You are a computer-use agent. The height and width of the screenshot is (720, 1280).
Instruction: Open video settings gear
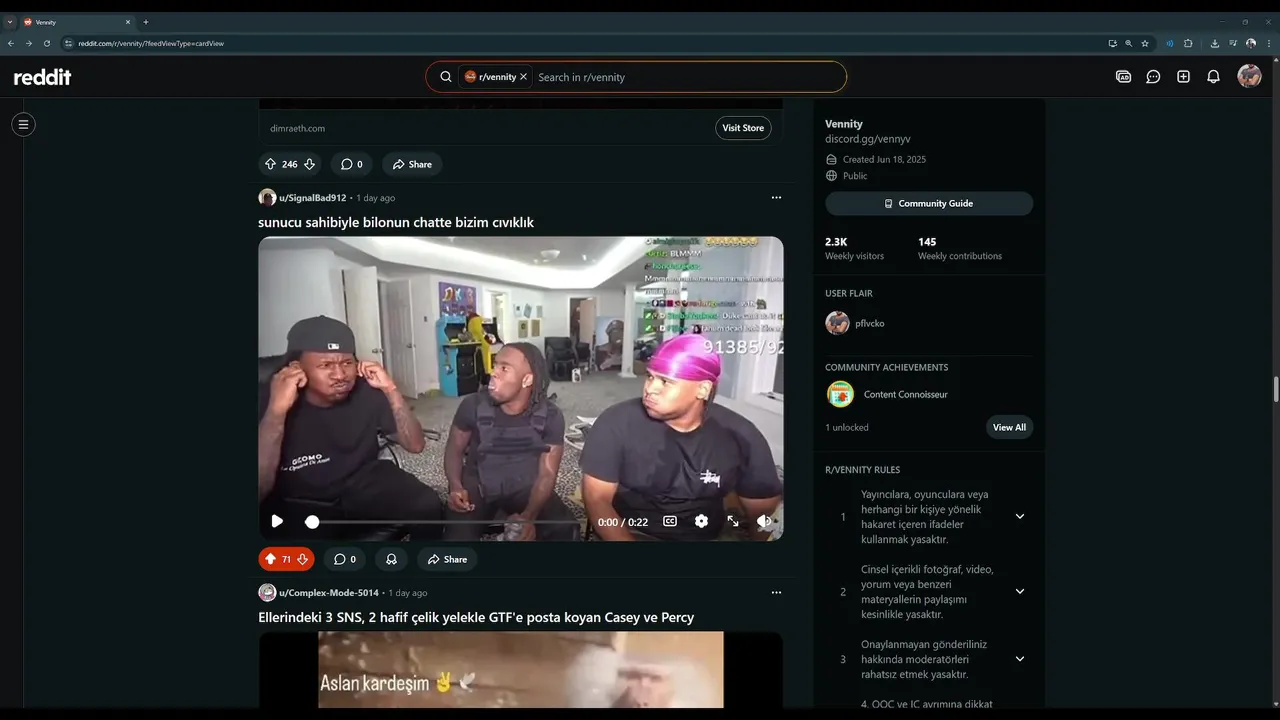pyautogui.click(x=701, y=521)
